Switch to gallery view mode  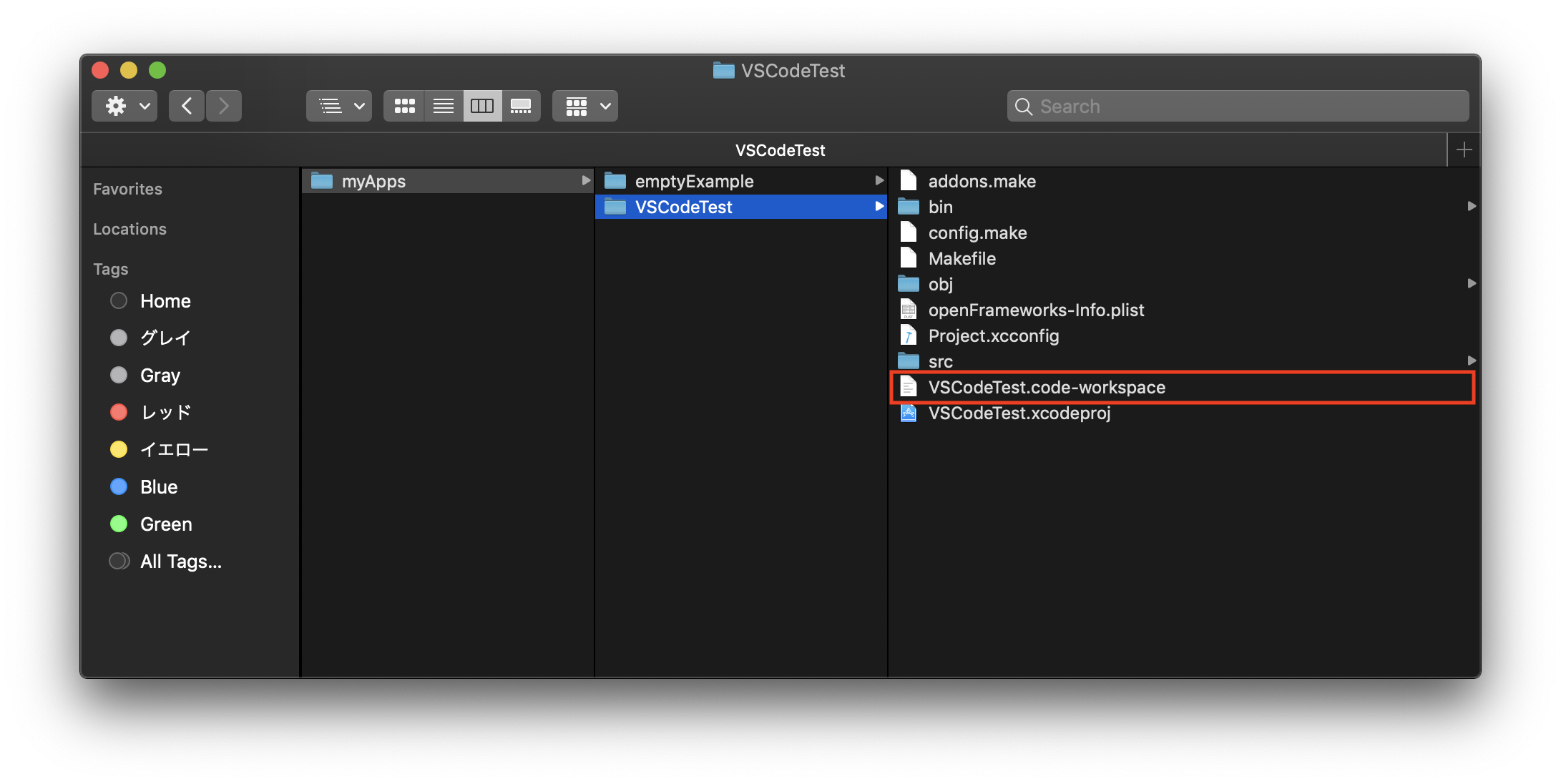522,105
